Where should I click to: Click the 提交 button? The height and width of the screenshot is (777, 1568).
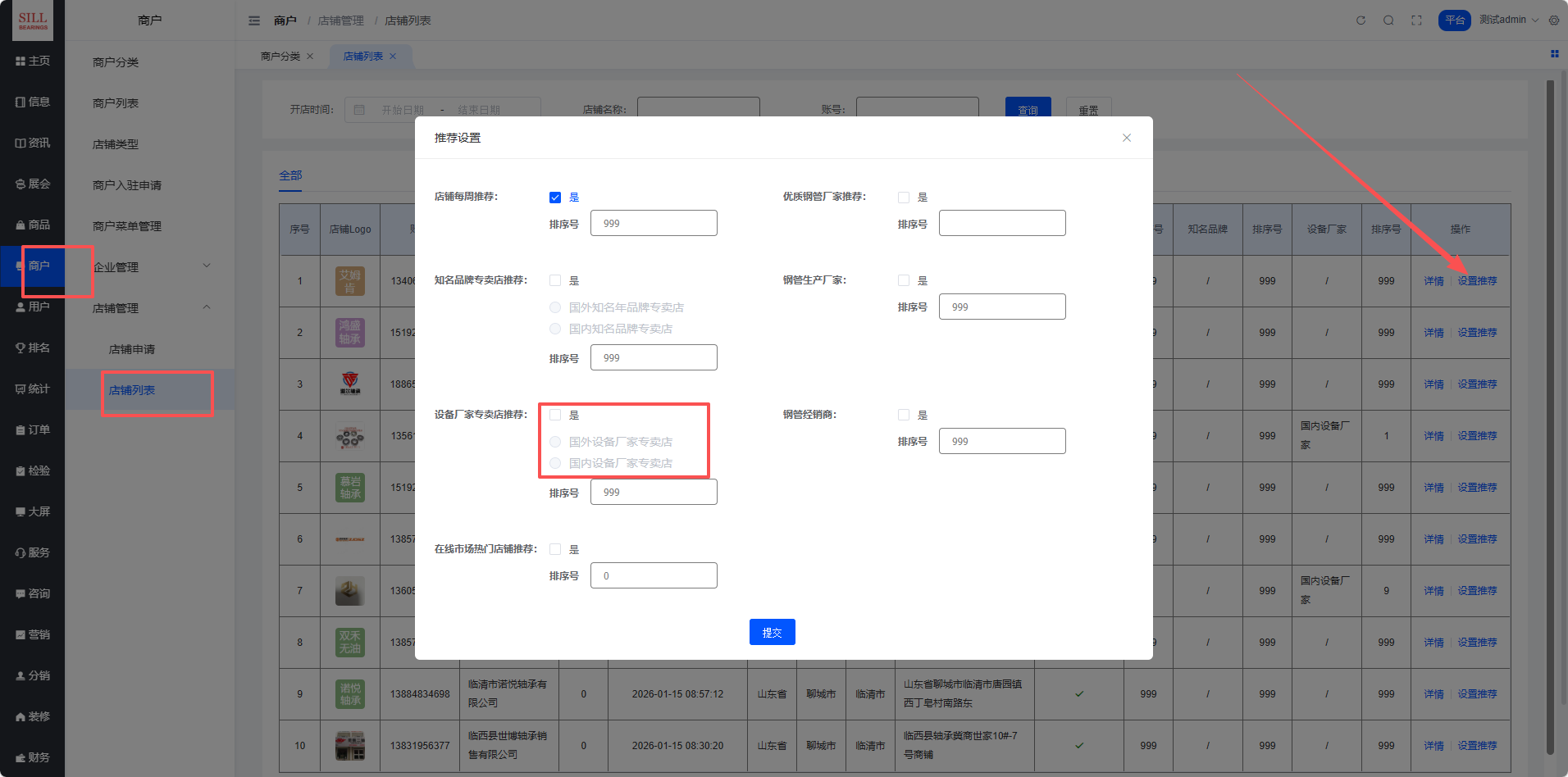coord(772,632)
